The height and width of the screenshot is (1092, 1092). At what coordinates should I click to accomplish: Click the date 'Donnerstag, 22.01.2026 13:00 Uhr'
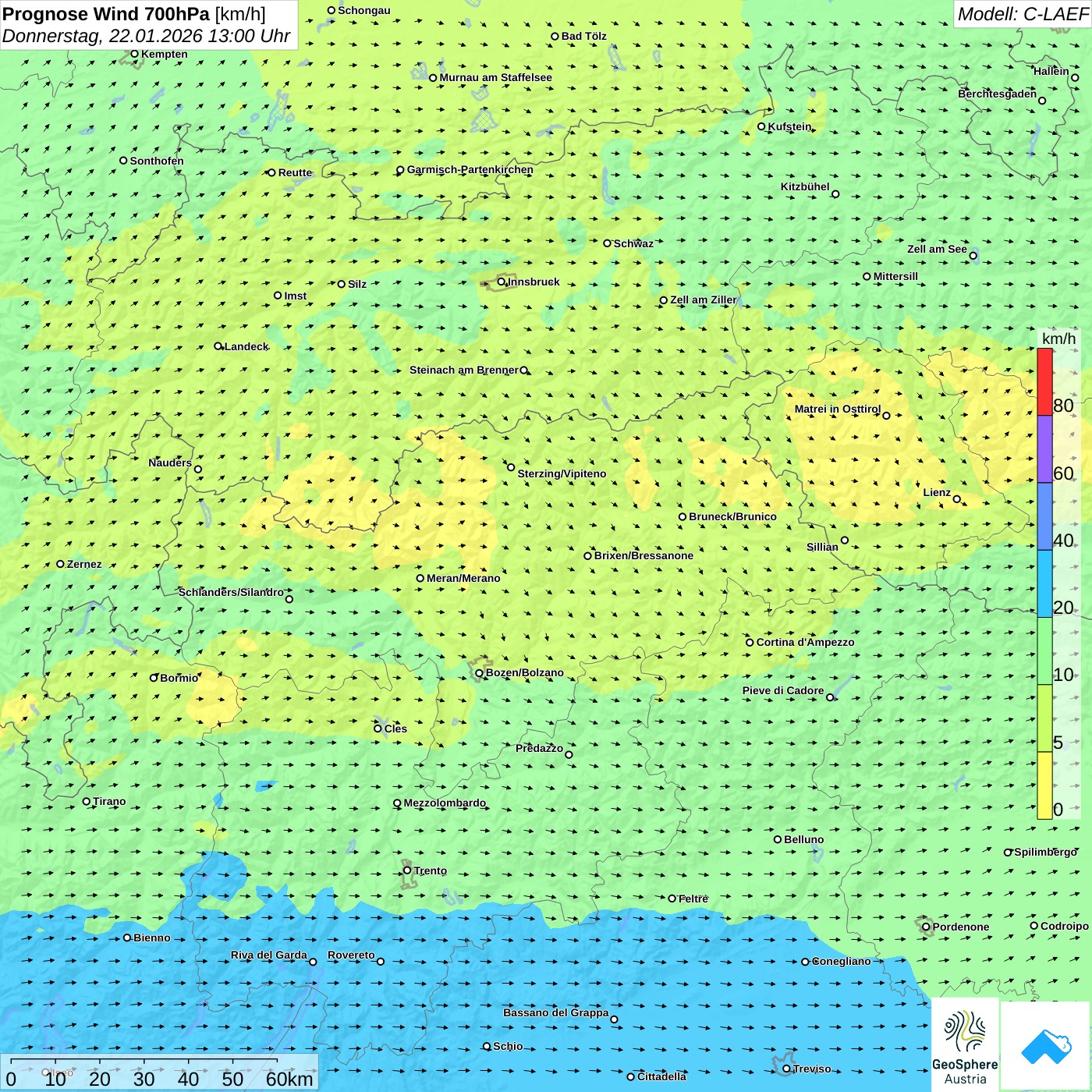point(146,36)
